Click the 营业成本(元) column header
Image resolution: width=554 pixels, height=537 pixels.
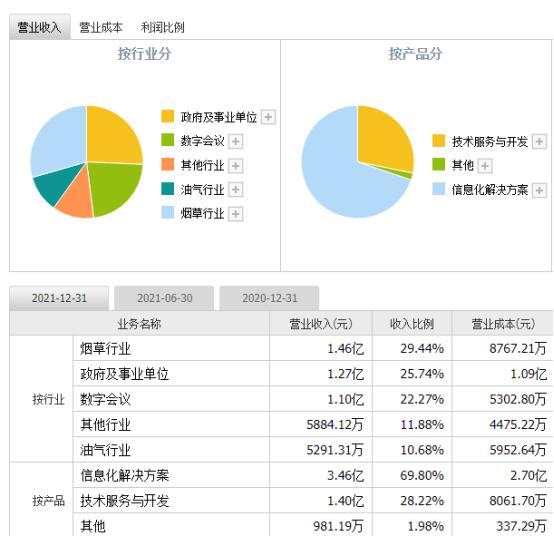503,323
